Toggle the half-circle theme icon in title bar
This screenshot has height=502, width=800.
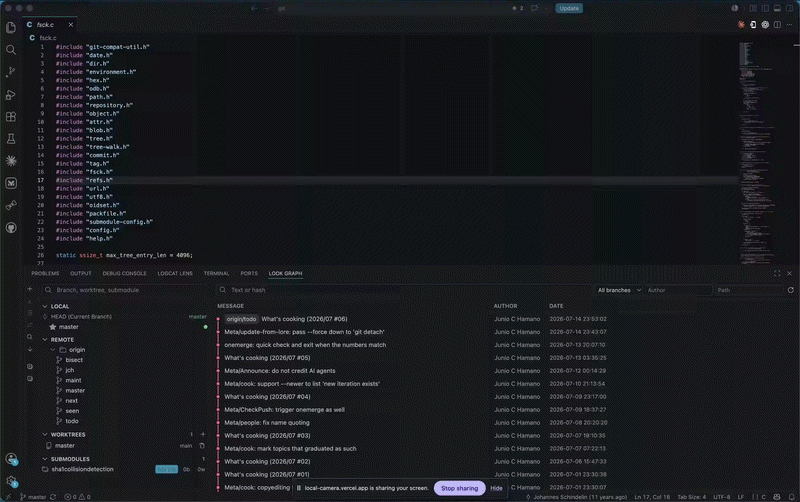[735, 8]
